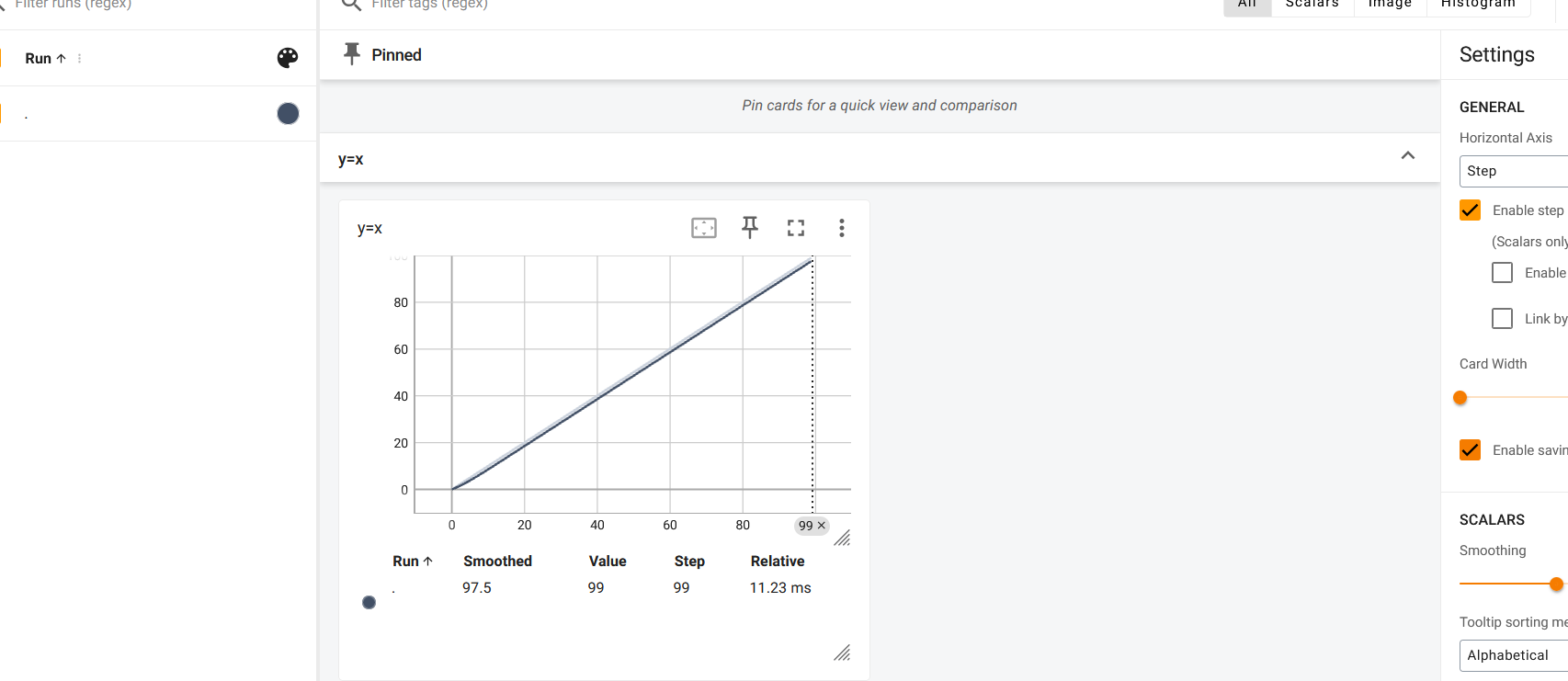1568x681 pixels.
Task: Open the y=x card more options menu
Action: 841,228
